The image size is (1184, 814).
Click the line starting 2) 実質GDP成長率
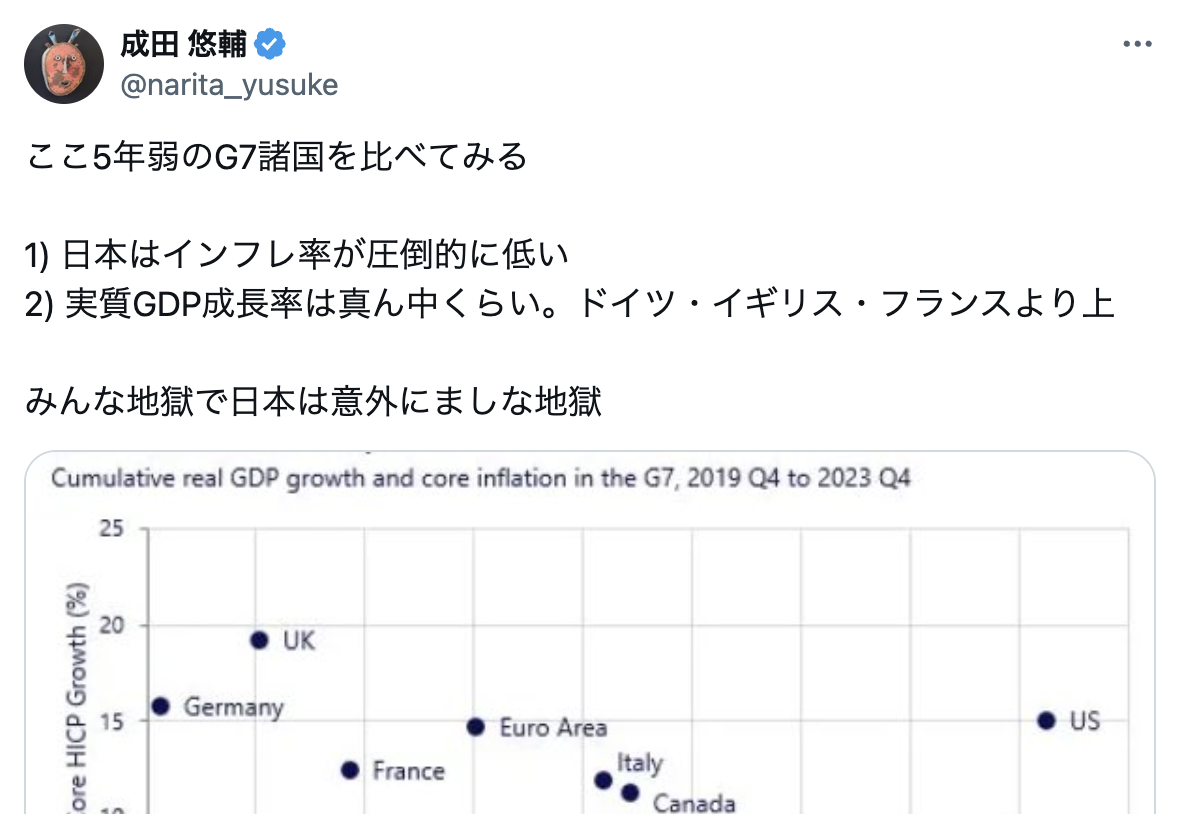[x=569, y=304]
